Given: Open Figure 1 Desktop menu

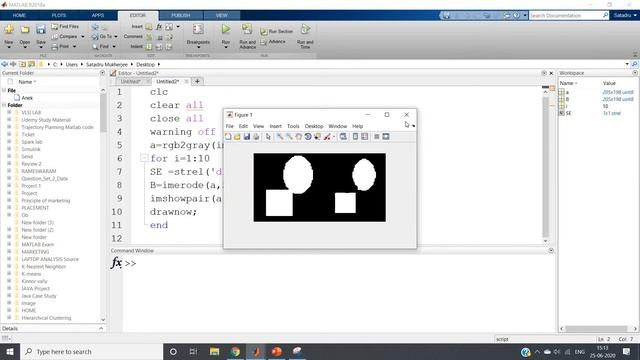Looking at the screenshot, I should 314,126.
